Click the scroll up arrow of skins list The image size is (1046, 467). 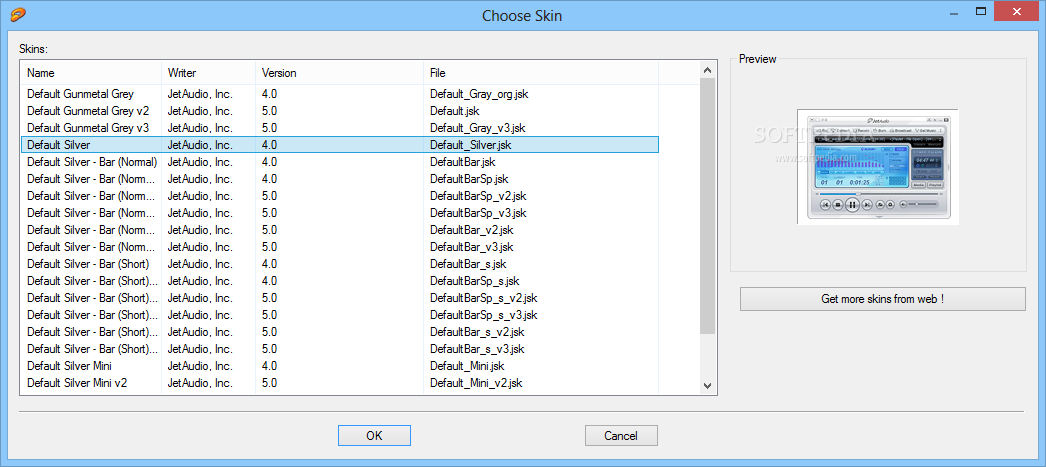coord(708,69)
